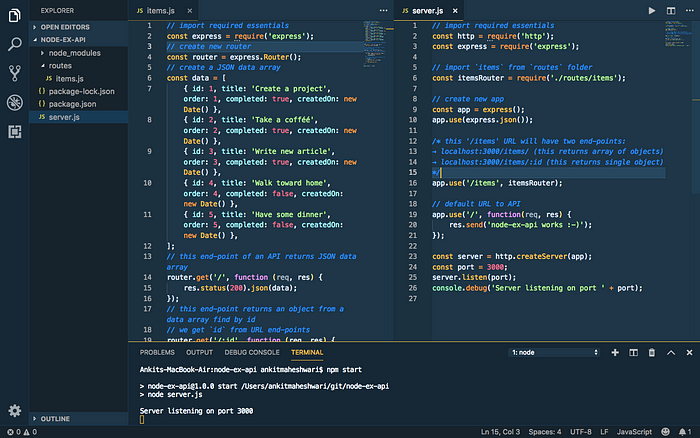The height and width of the screenshot is (438, 700).
Task: Click the EXPLORER sidebar title
Action: (x=57, y=11)
